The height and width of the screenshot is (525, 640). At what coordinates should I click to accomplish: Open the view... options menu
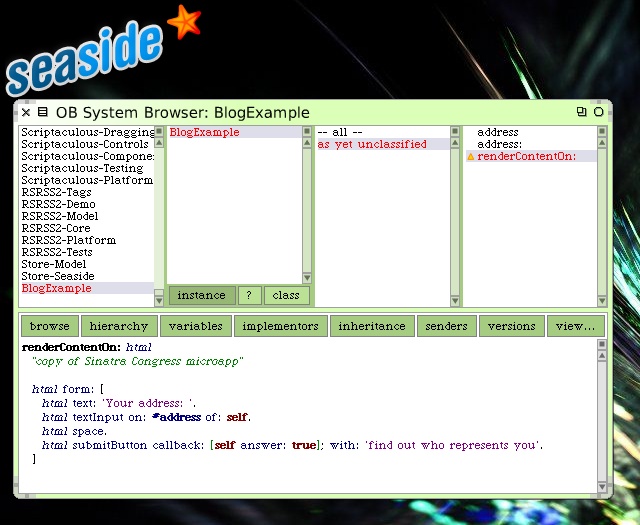pyautogui.click(x=576, y=326)
